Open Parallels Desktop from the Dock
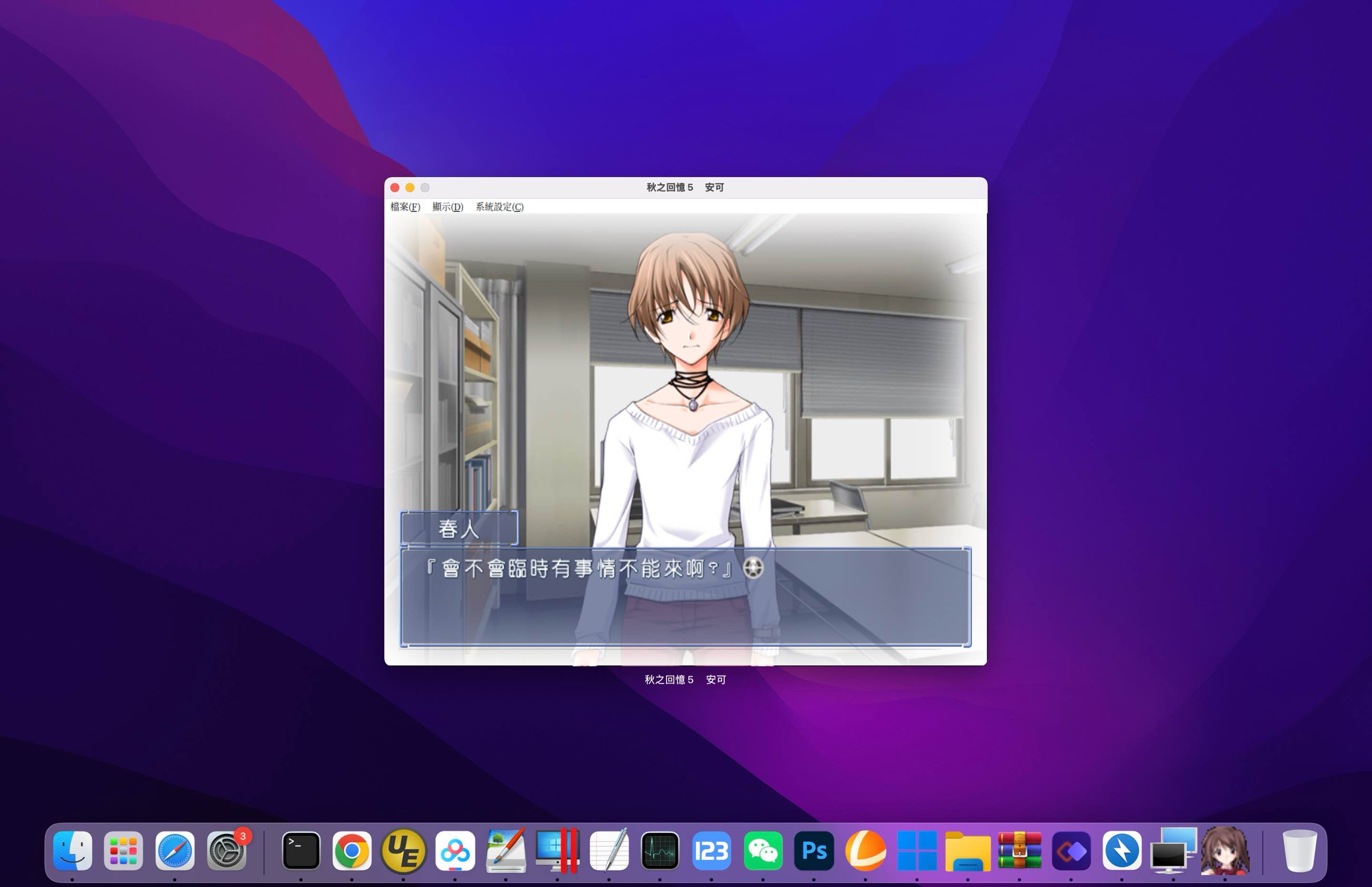Viewport: 1372px width, 887px height. (557, 851)
